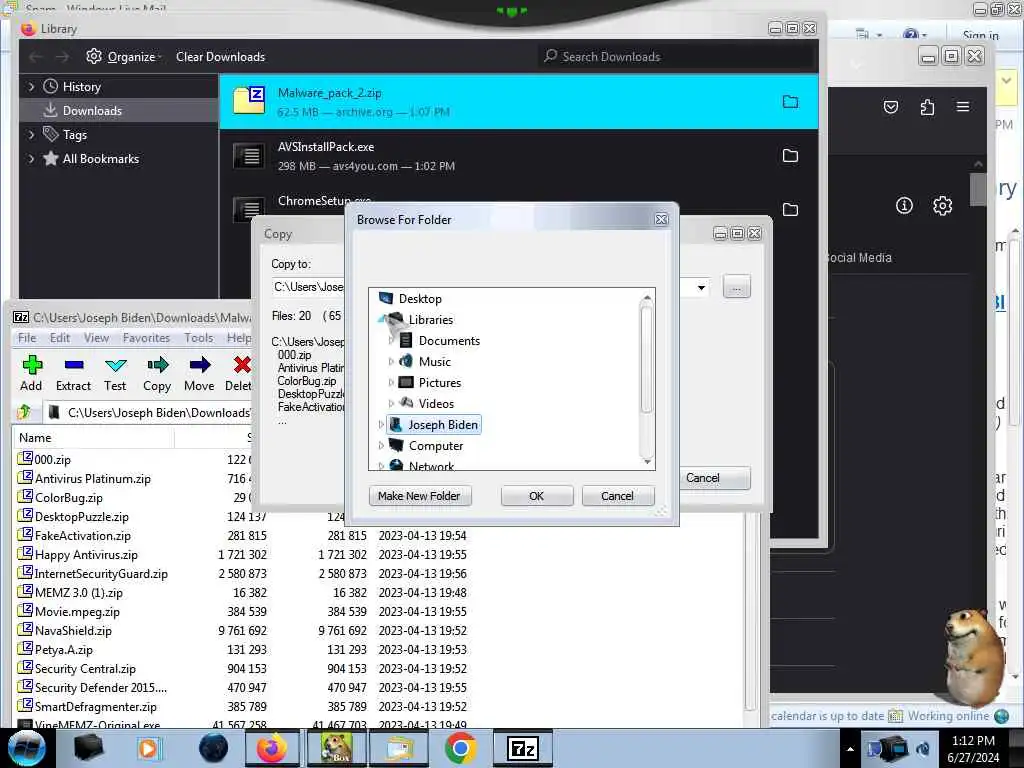Click the back arrow in Library window
Viewport: 1024px width, 768px height.
coord(36,57)
